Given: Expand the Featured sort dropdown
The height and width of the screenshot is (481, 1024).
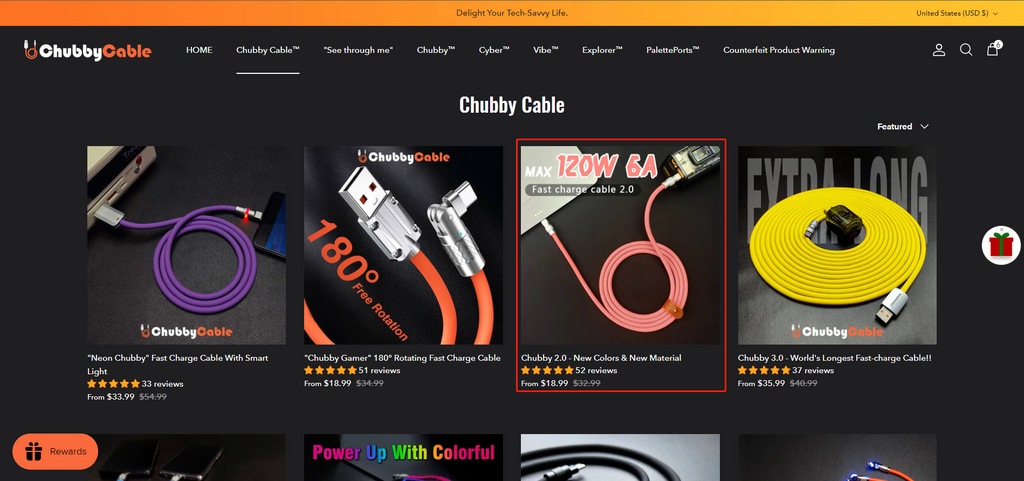Looking at the screenshot, I should (903, 127).
